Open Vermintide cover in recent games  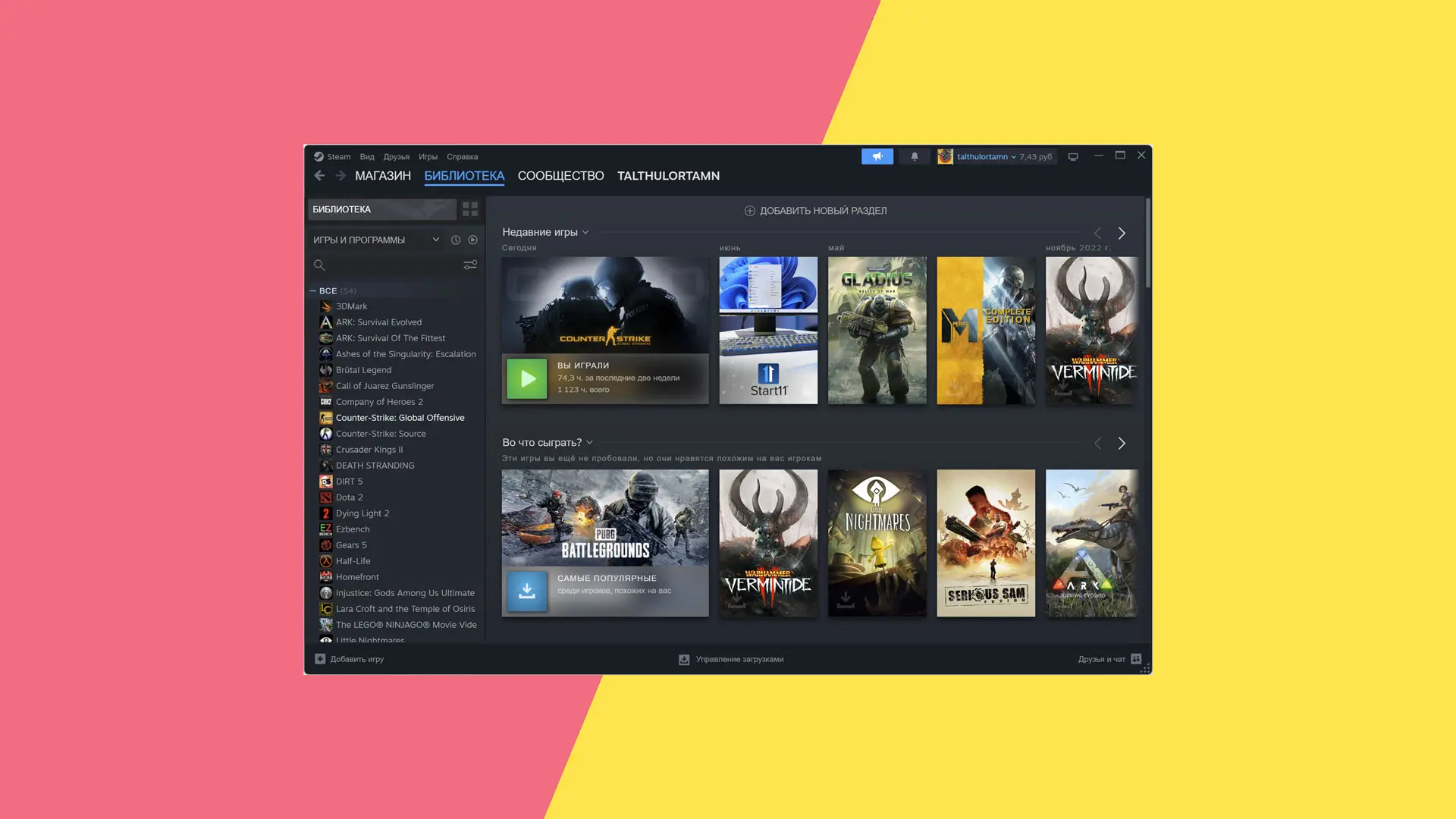click(x=1092, y=331)
